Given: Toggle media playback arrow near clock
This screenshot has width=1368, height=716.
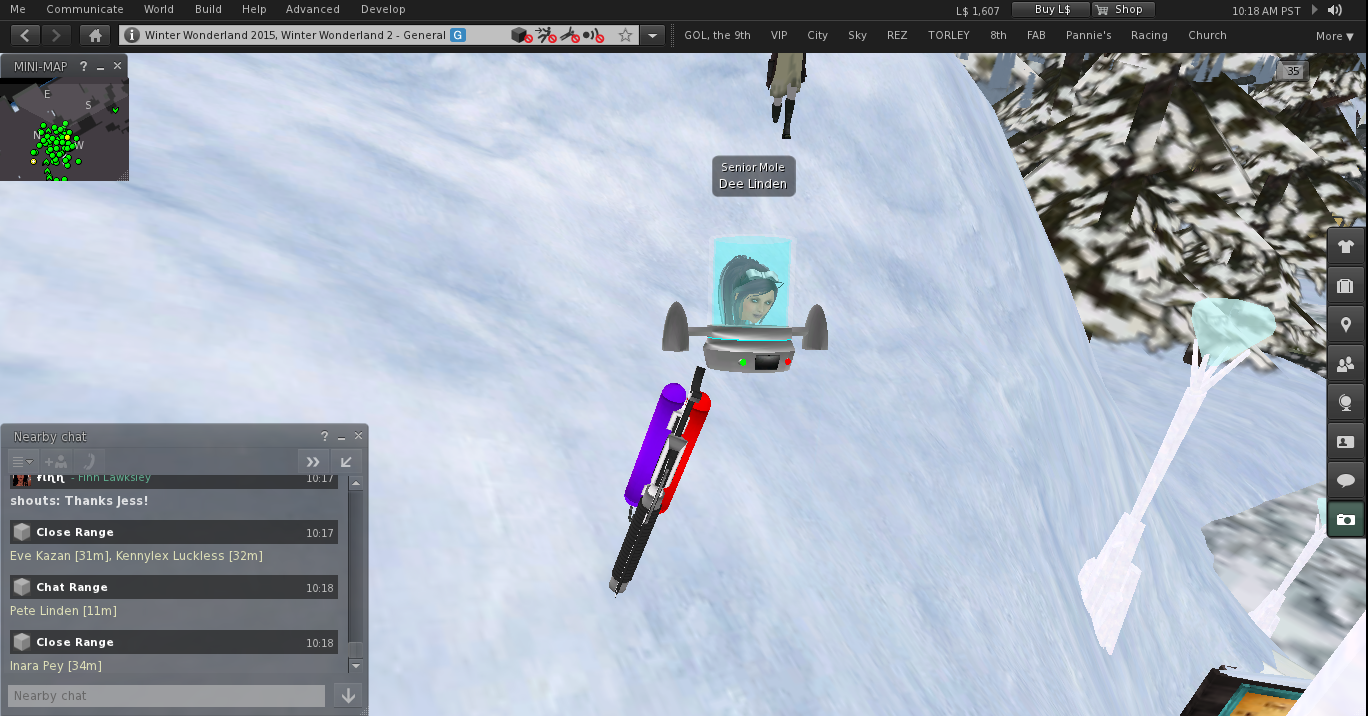Looking at the screenshot, I should (1314, 10).
